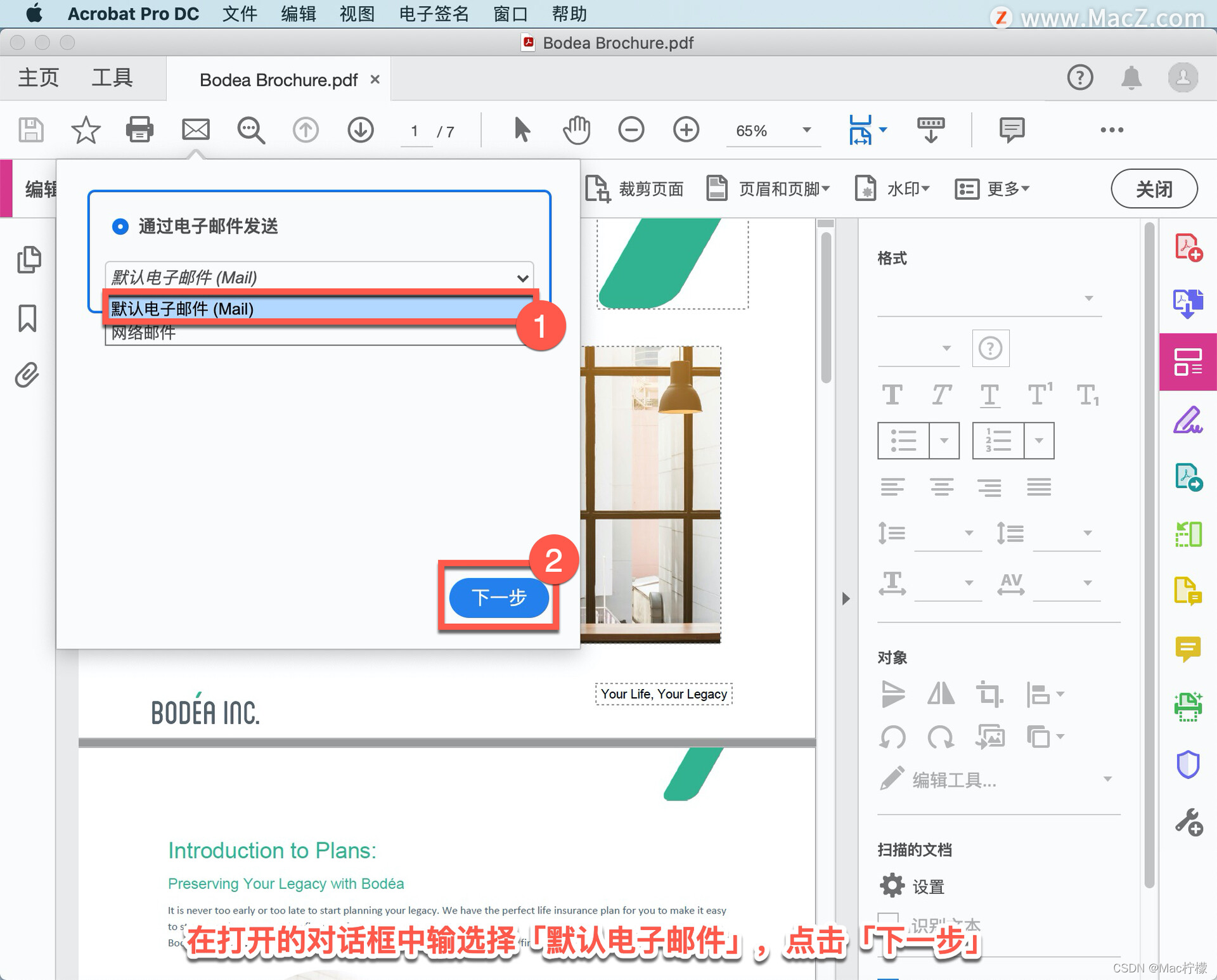Click the 关闭 button

(x=1154, y=189)
